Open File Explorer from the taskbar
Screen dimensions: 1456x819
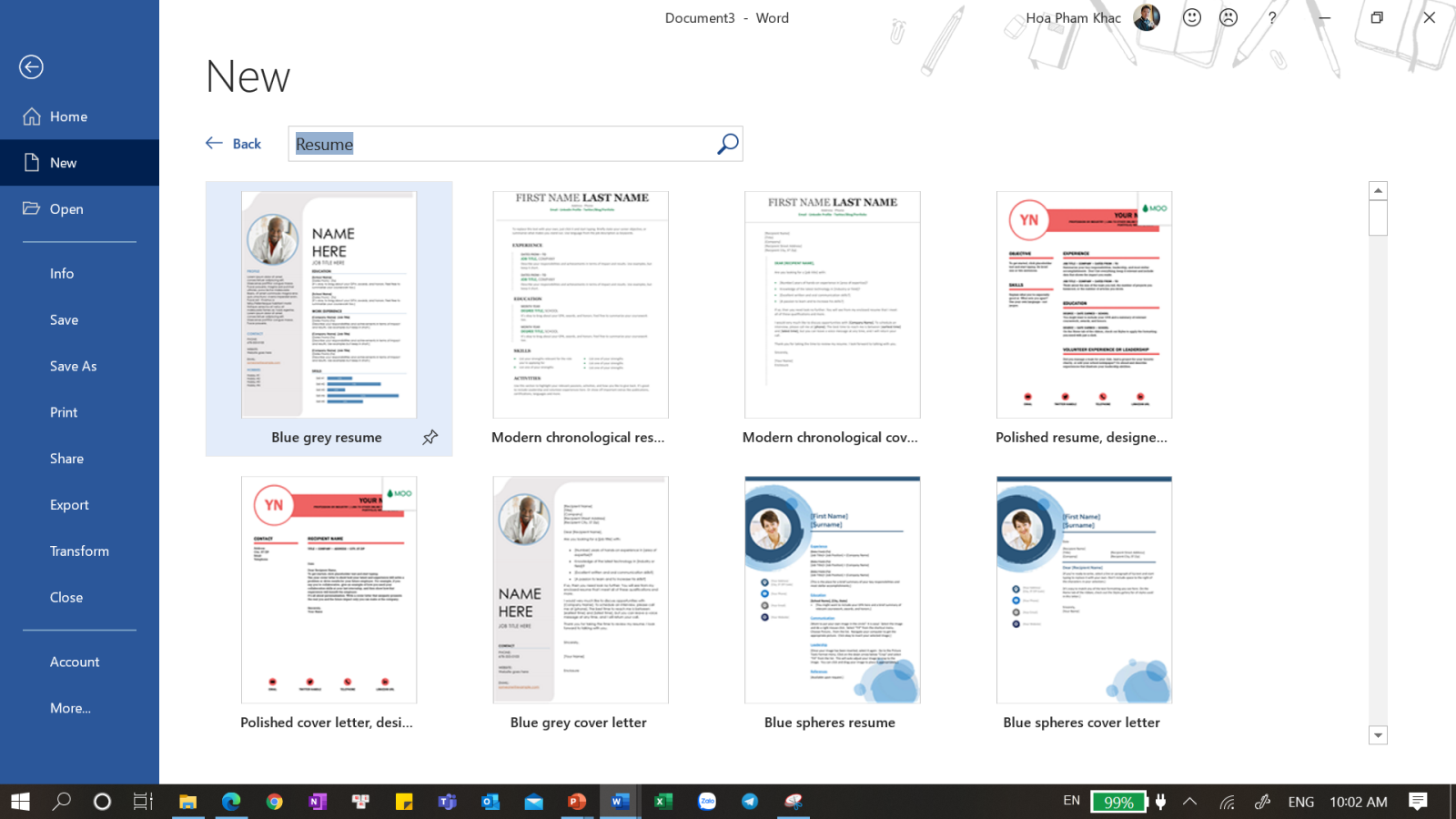pyautogui.click(x=187, y=802)
